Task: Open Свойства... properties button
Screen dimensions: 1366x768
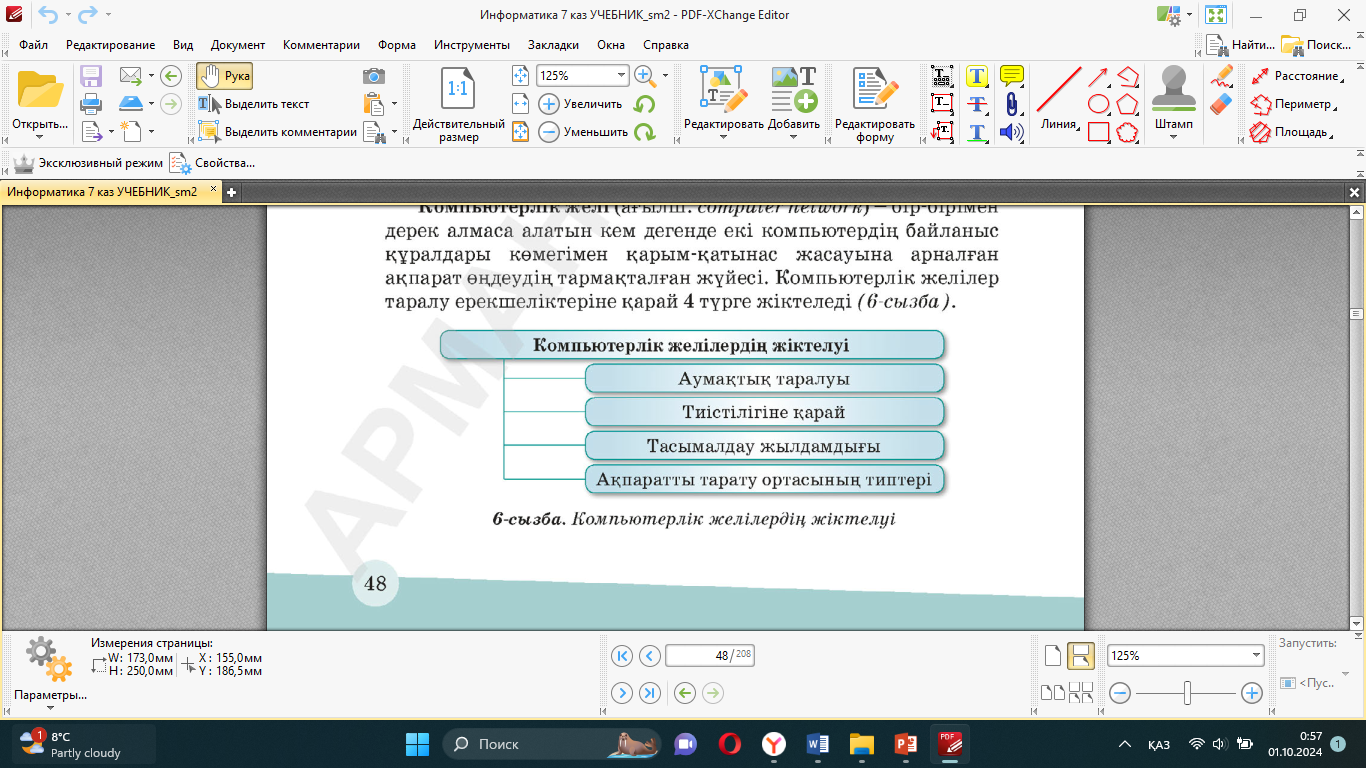Action: tap(212, 163)
